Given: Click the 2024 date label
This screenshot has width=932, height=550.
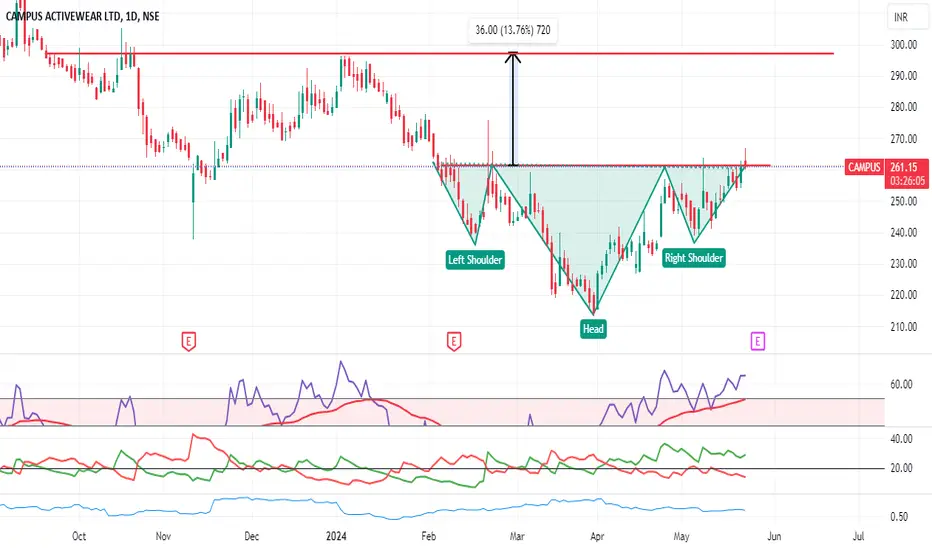Looking at the screenshot, I should point(336,536).
